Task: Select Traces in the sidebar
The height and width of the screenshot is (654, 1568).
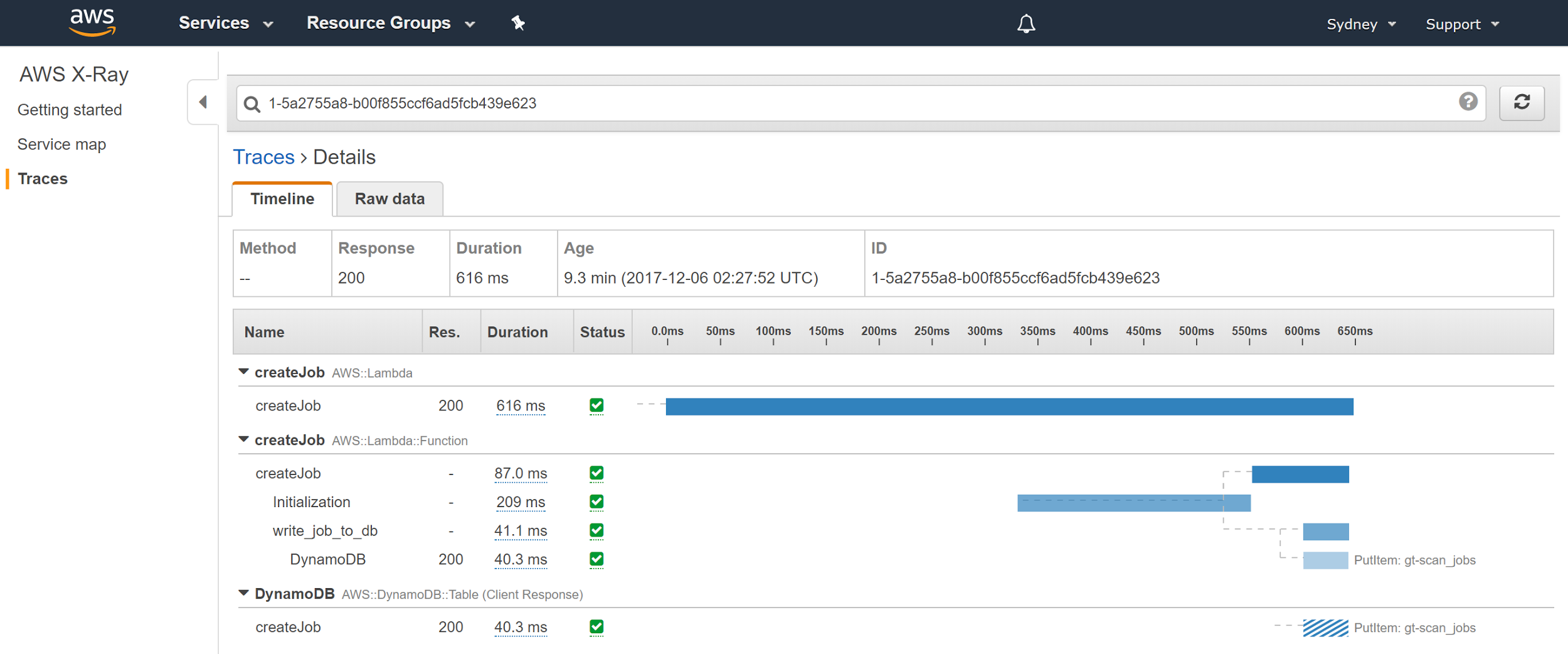Action: (x=43, y=179)
